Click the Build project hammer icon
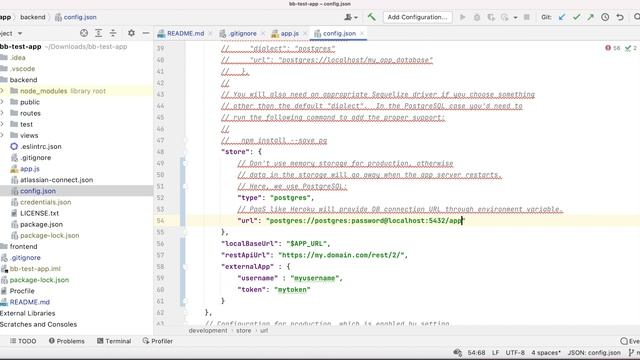Screen dimensions: 640x360 click(x=371, y=17)
